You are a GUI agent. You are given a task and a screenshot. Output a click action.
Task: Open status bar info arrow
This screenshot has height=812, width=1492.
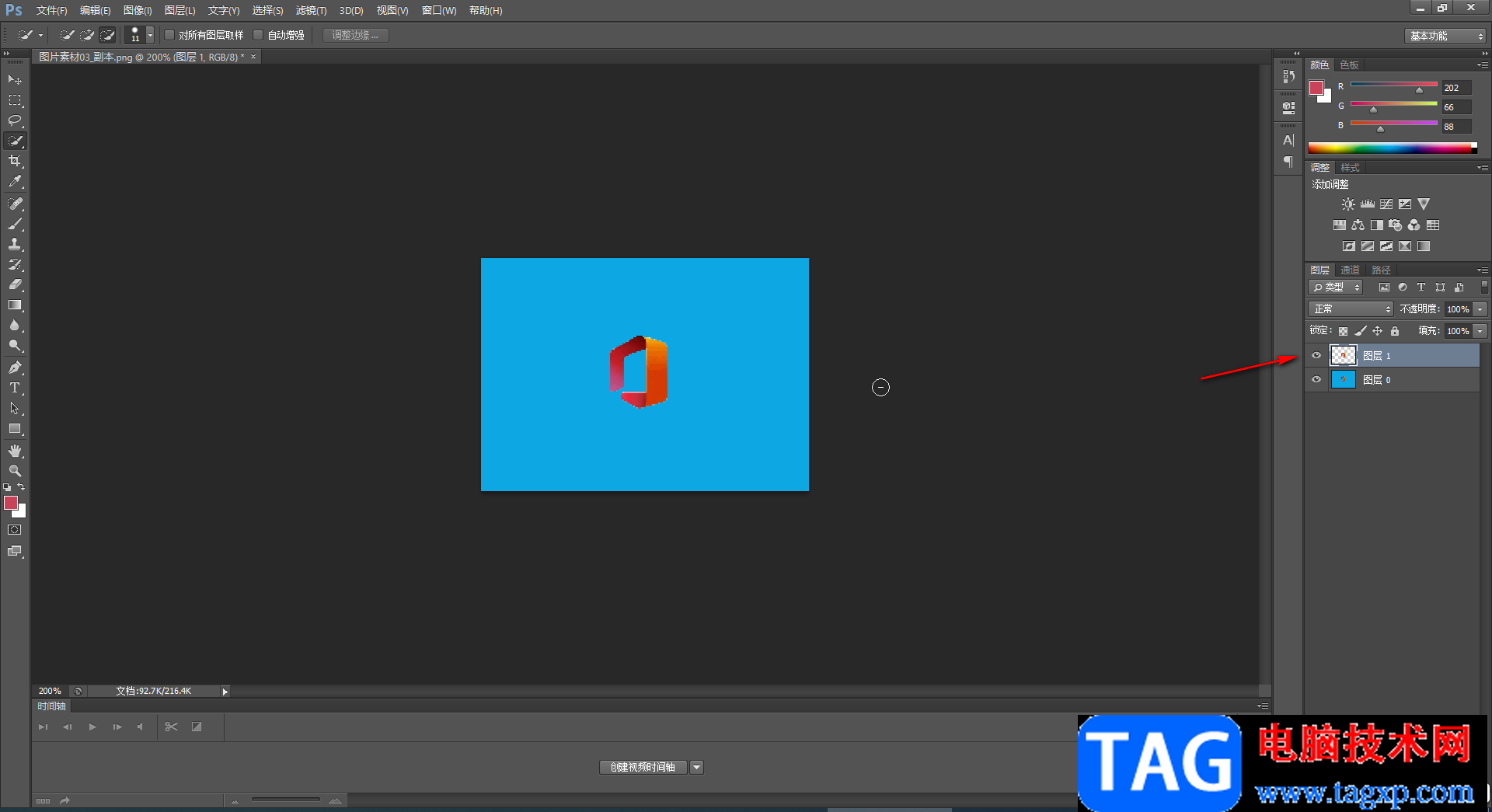225,692
